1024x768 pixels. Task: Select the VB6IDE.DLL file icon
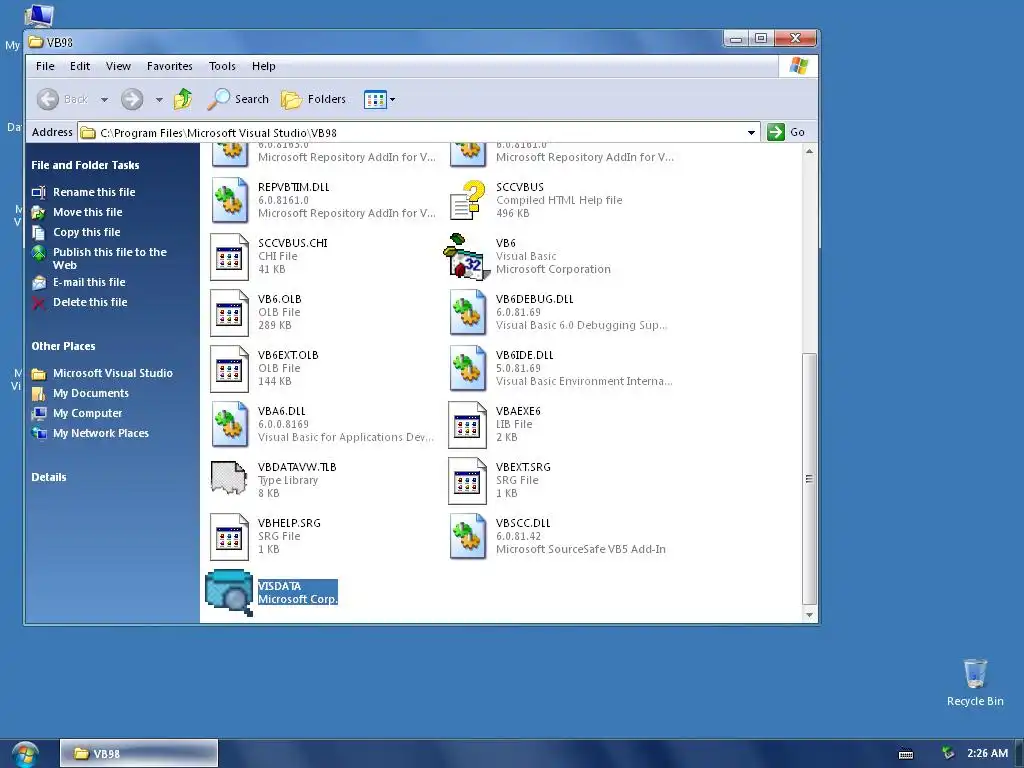(468, 369)
